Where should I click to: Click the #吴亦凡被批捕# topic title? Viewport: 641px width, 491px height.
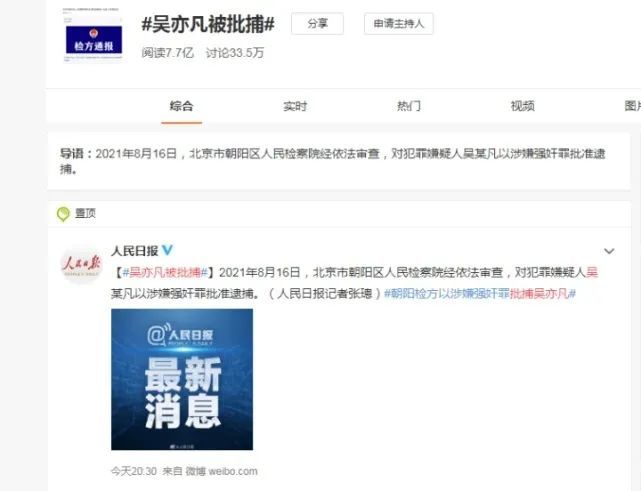point(208,25)
